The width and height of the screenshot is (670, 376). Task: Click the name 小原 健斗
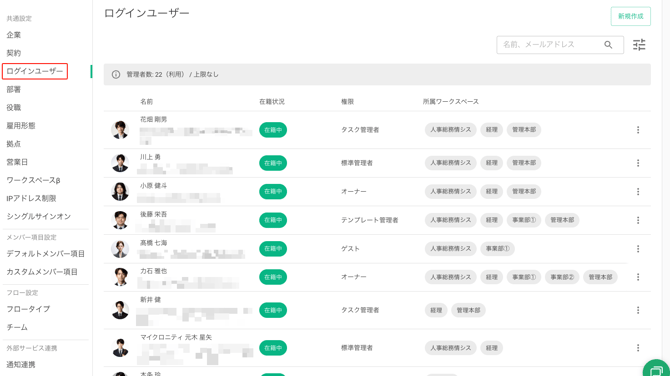click(x=153, y=185)
